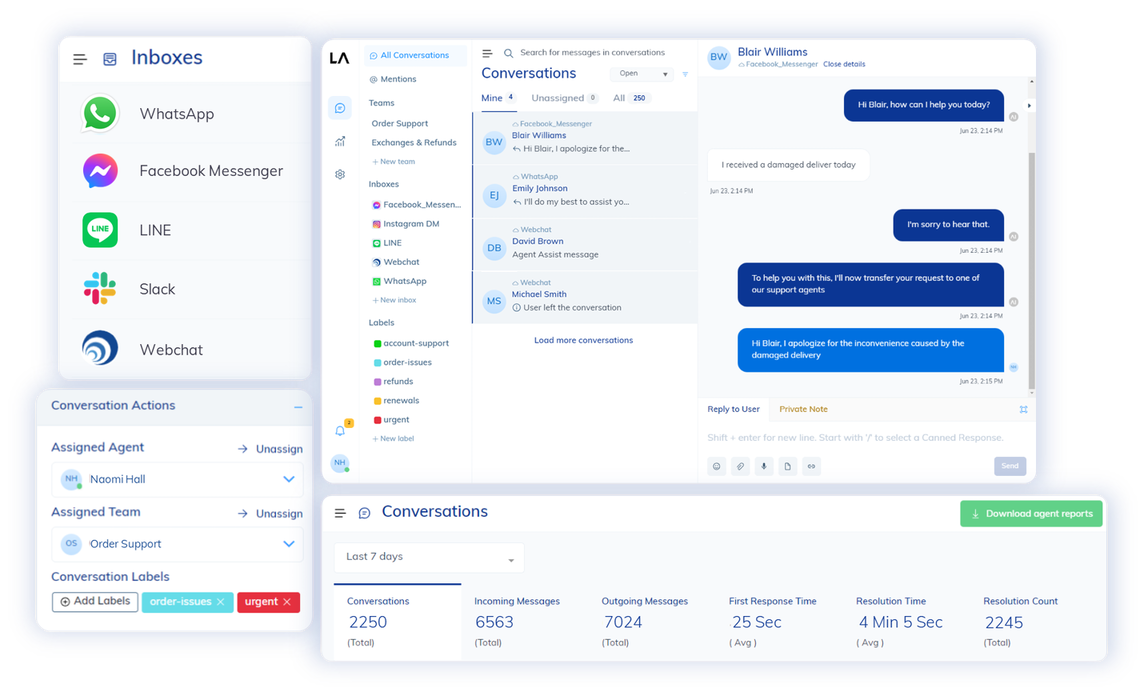Screen dimensions: 1148x696
Task: Open the Settings gear in the left sidebar
Action: pyautogui.click(x=340, y=174)
